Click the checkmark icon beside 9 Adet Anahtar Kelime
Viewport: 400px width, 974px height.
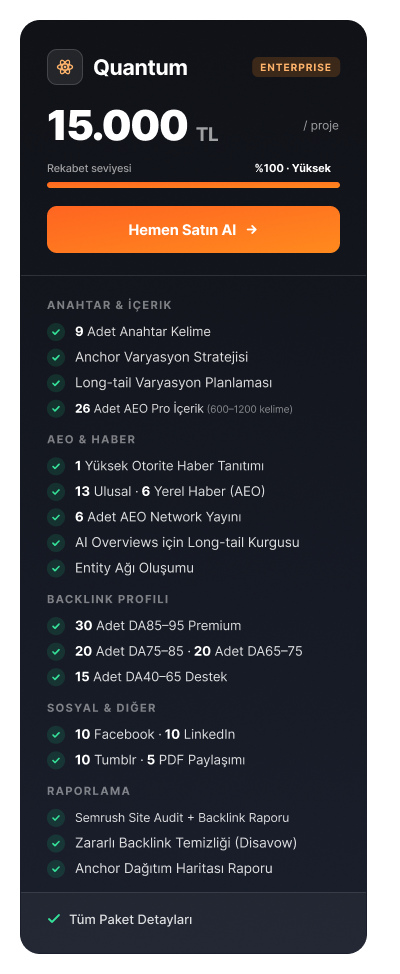56,332
